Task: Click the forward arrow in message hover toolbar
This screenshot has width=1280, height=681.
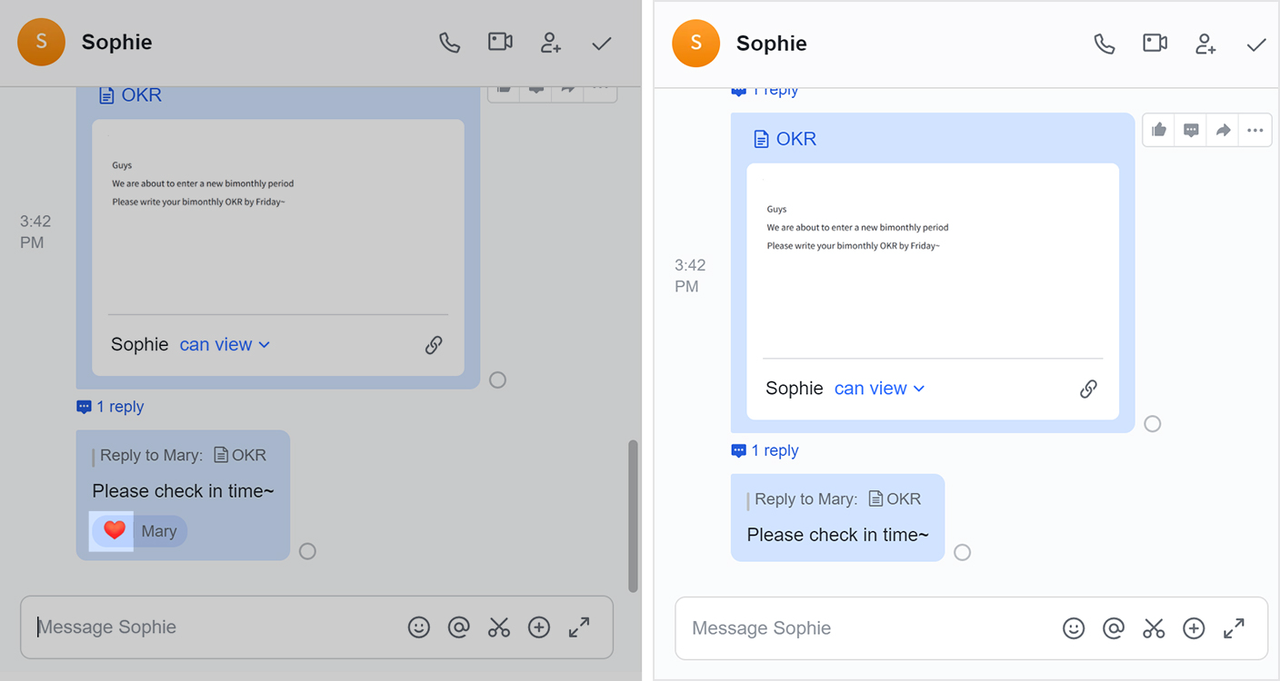Action: pos(1223,130)
